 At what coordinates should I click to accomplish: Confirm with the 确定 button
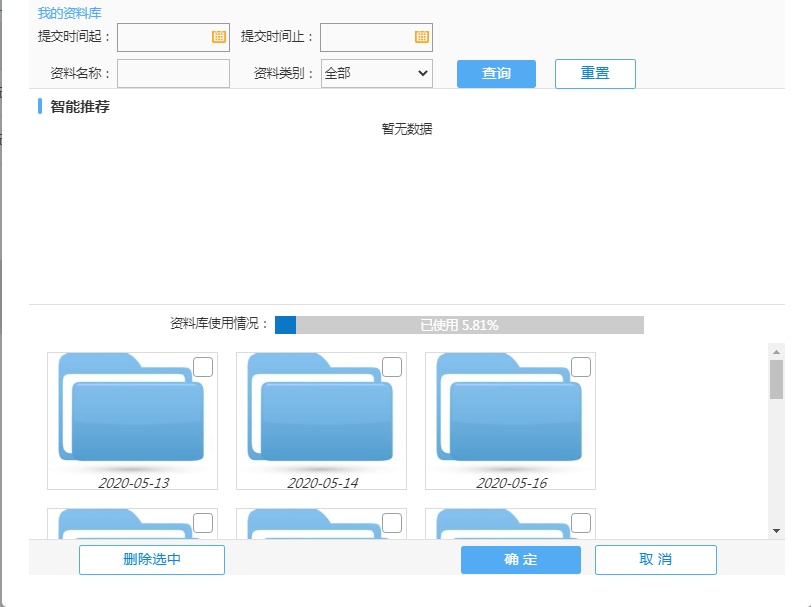(520, 560)
